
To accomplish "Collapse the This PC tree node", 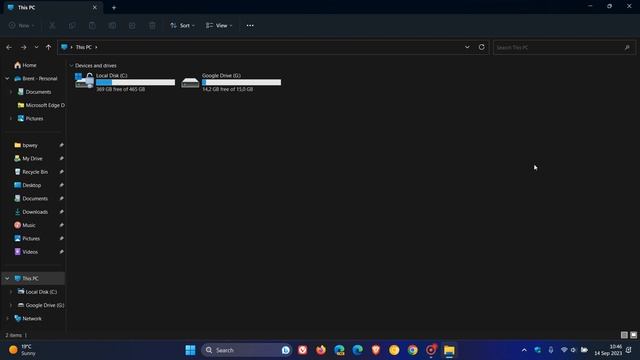I will (7, 278).
